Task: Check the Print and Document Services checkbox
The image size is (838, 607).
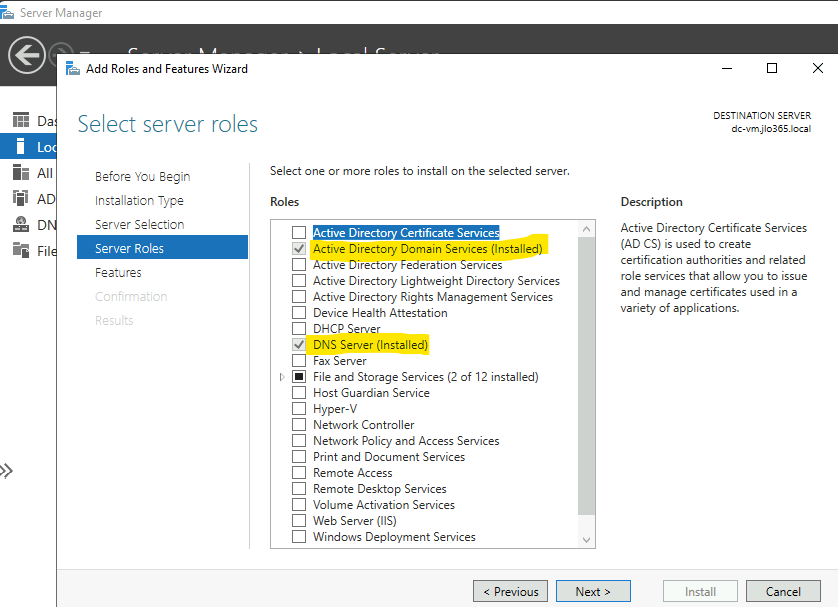Action: [299, 457]
